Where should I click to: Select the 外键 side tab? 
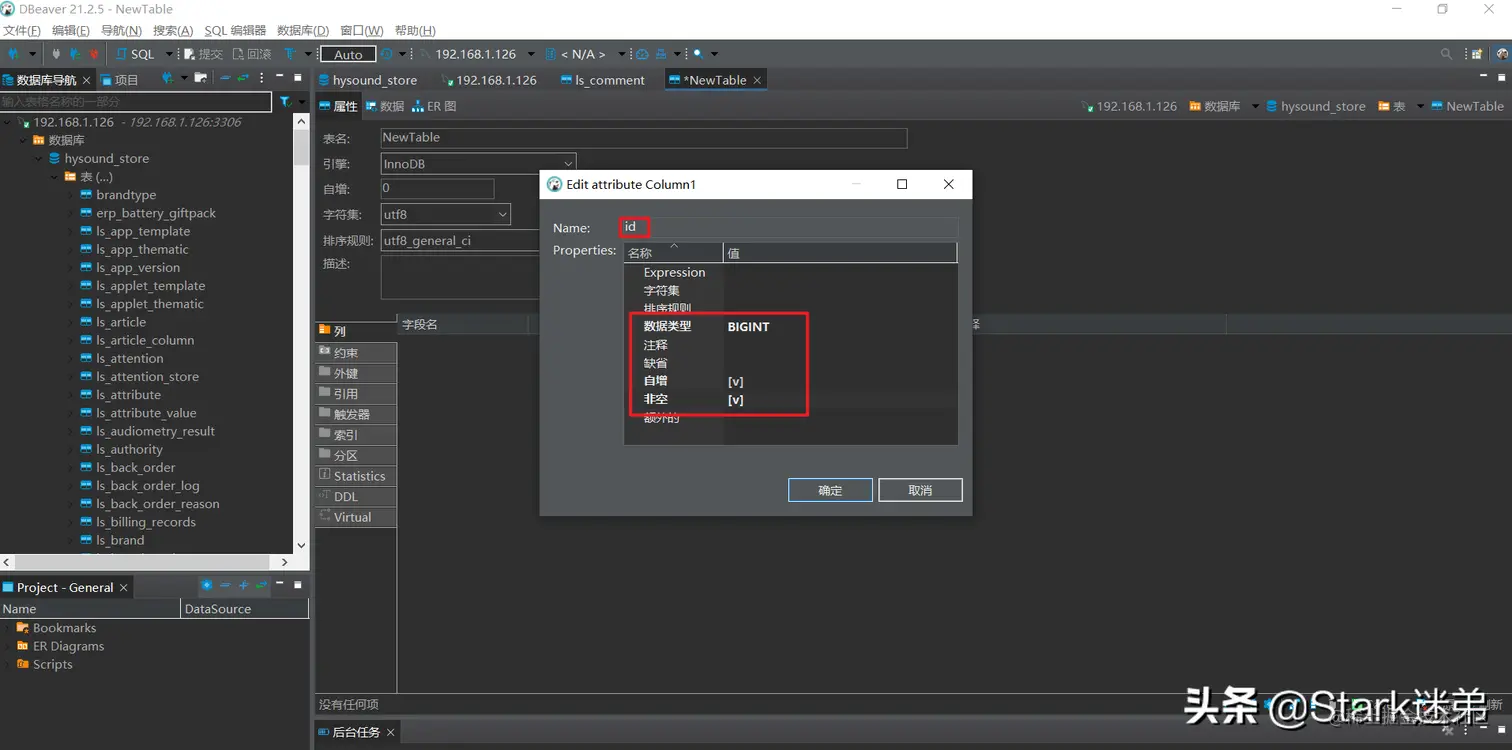tap(356, 373)
